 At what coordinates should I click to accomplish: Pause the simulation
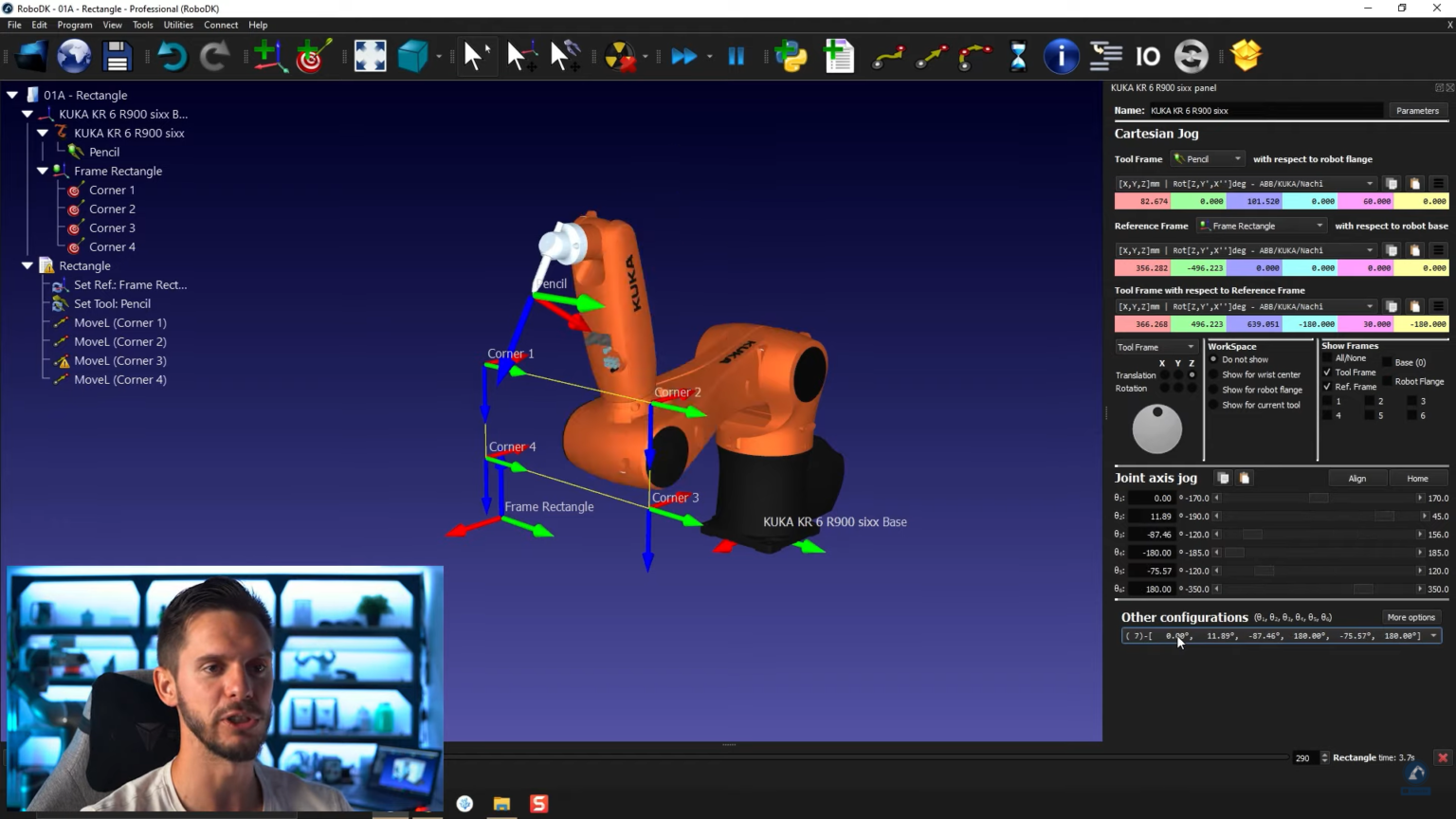[737, 56]
